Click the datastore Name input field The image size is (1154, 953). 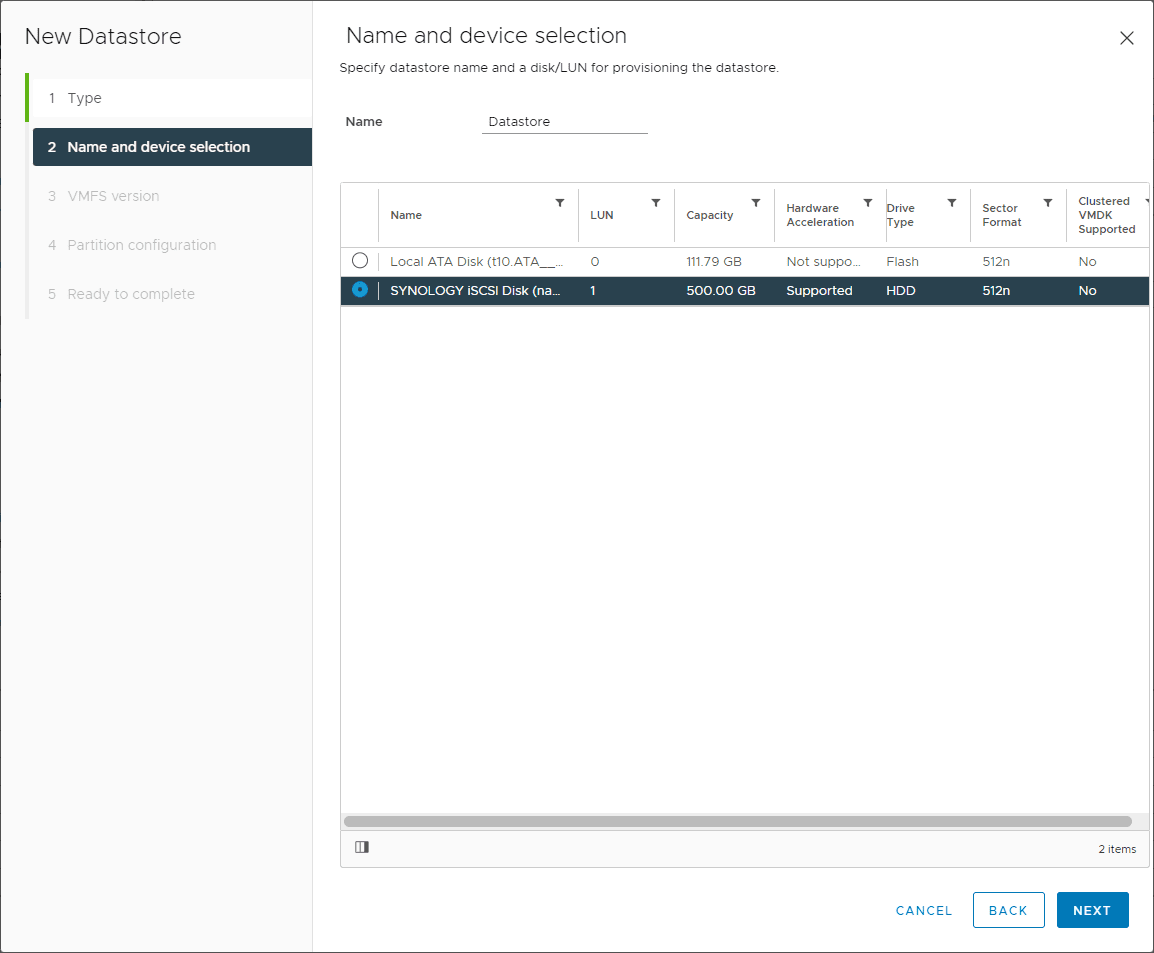564,122
